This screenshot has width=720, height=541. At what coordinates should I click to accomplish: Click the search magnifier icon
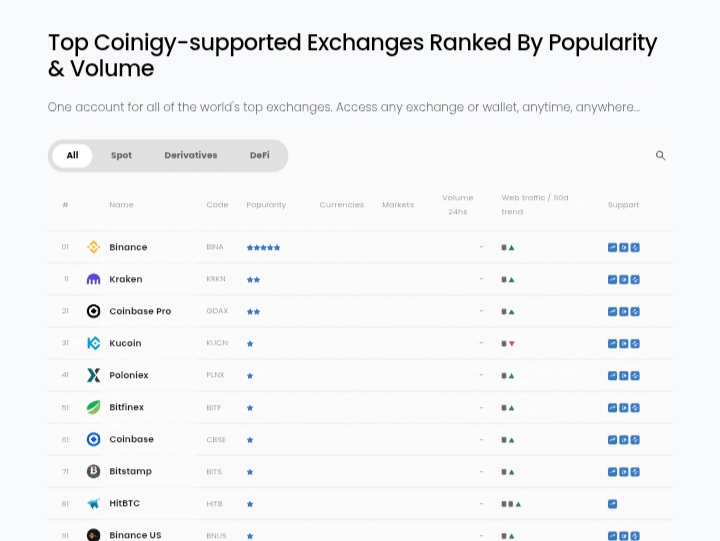pyautogui.click(x=660, y=156)
